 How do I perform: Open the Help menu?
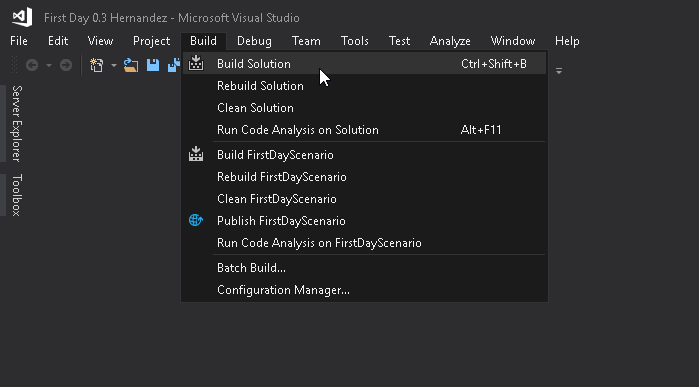tap(567, 41)
